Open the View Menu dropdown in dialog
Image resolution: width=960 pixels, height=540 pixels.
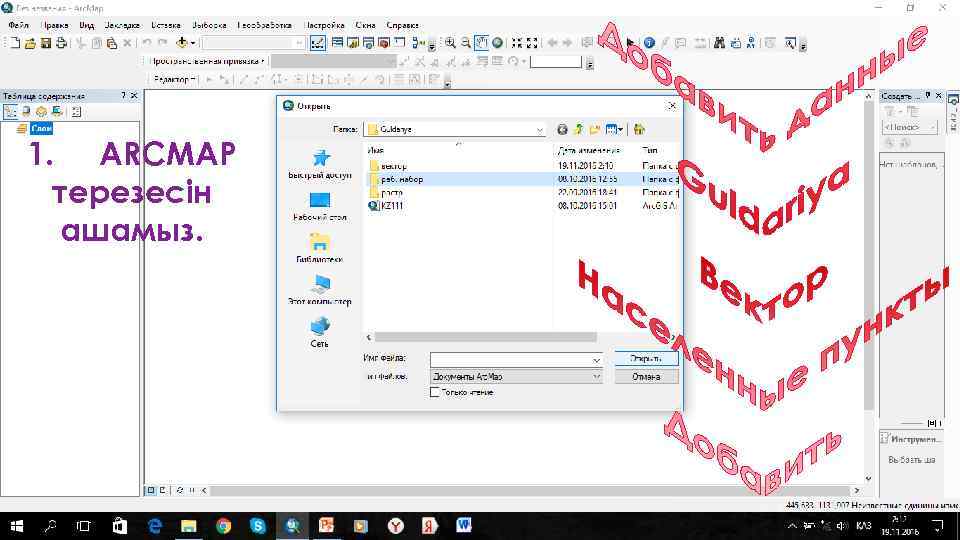(614, 129)
